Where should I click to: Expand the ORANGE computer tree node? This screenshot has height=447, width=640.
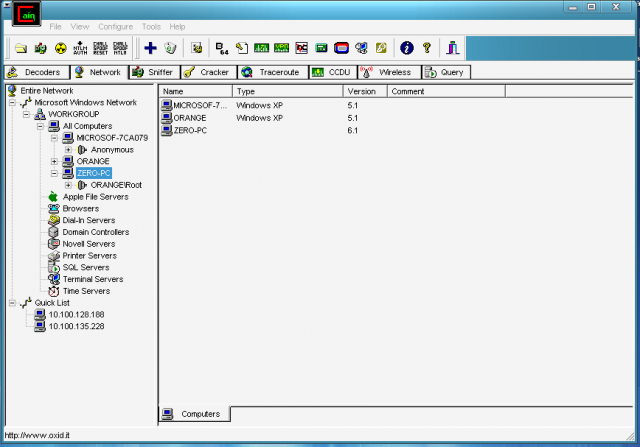click(54, 161)
